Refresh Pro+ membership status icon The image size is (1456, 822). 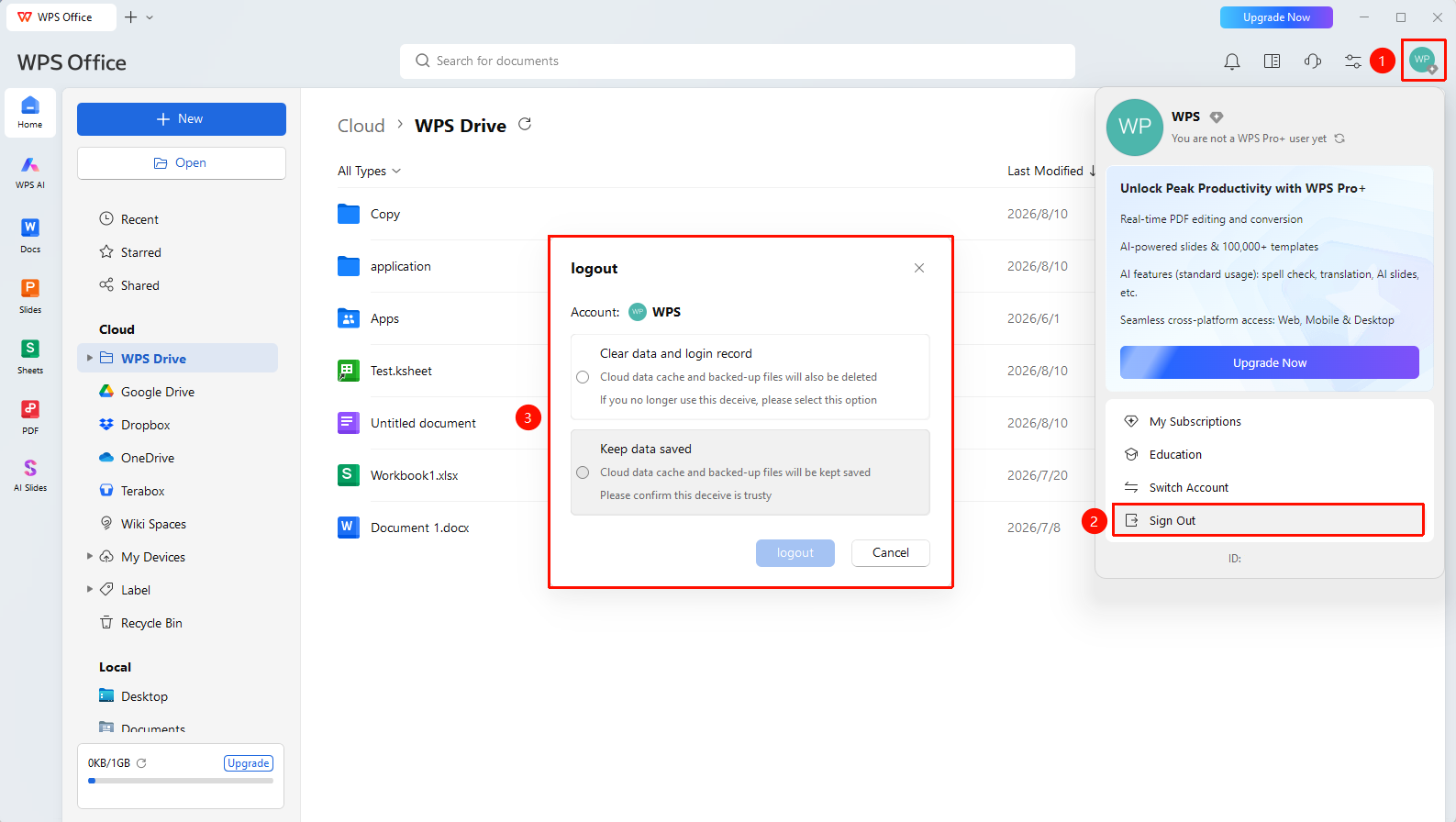[x=1339, y=139]
